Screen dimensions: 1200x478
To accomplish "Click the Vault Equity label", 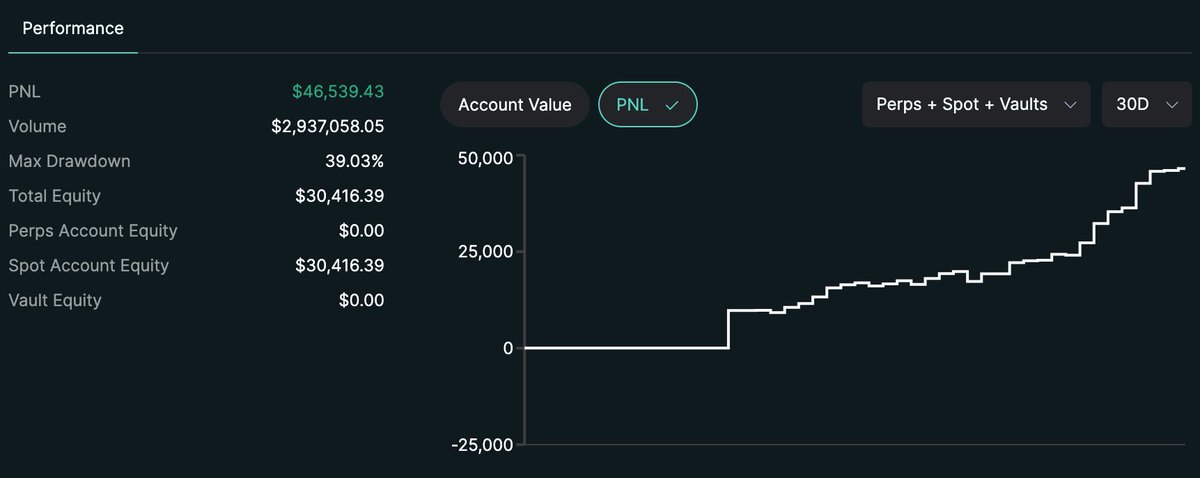I will tap(55, 300).
